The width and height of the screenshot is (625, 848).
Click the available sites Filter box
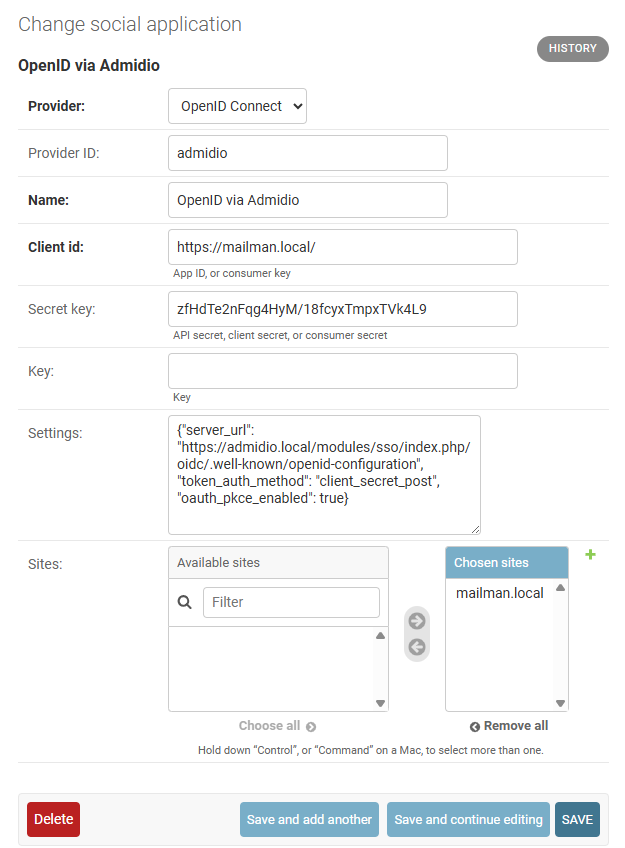click(x=291, y=602)
